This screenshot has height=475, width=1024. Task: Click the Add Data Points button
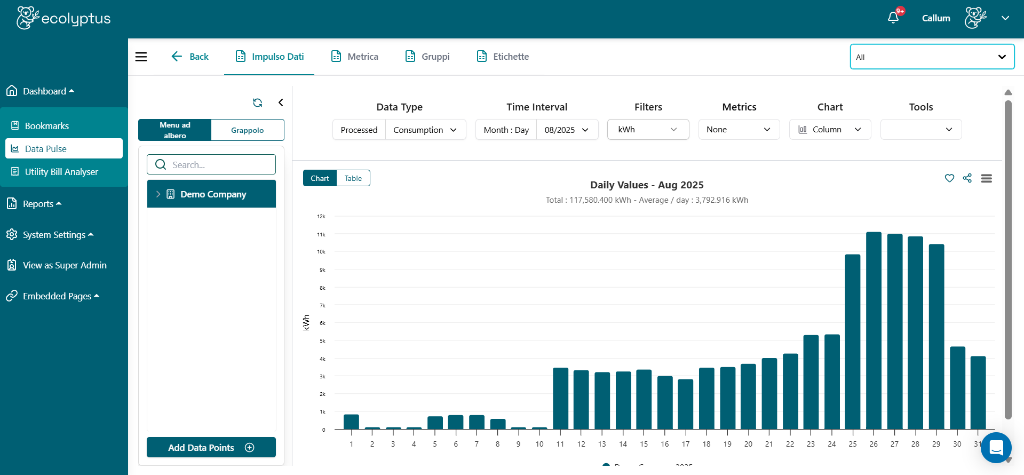pyautogui.click(x=211, y=448)
